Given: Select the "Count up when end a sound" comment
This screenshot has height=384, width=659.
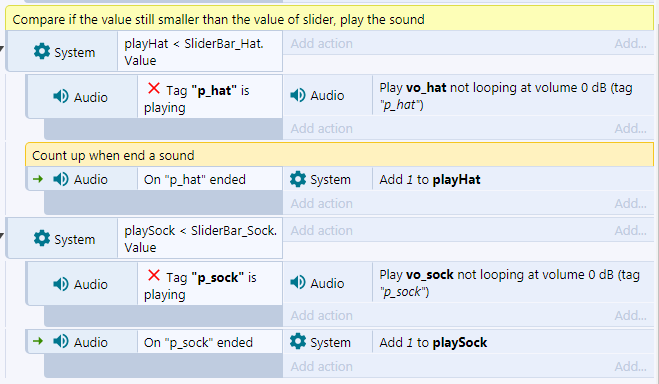Looking at the screenshot, I should click(x=340, y=155).
